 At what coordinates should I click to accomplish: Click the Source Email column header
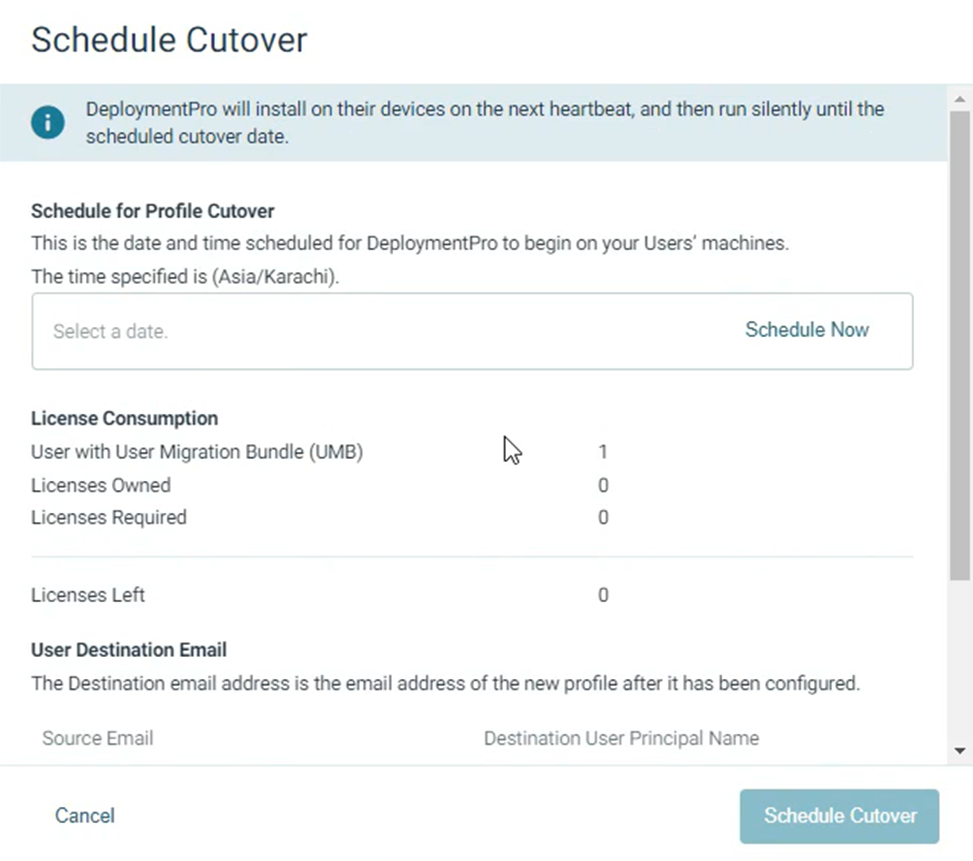[97, 739]
